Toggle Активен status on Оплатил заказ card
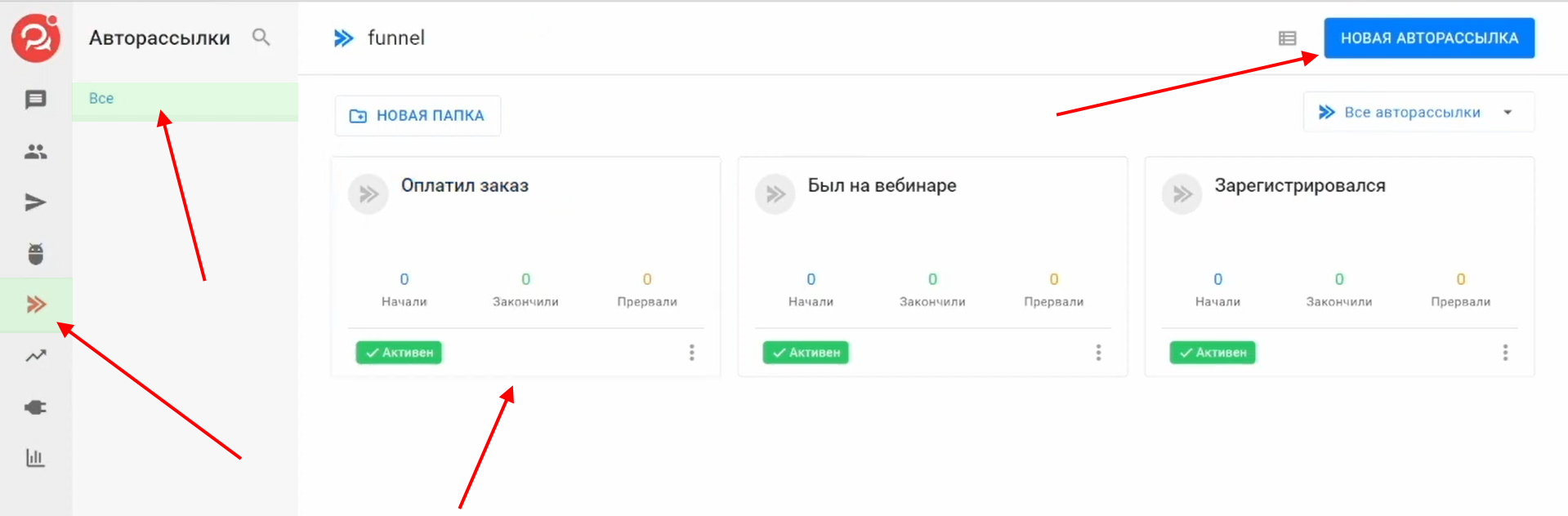This screenshot has width=1568, height=516. click(x=399, y=353)
